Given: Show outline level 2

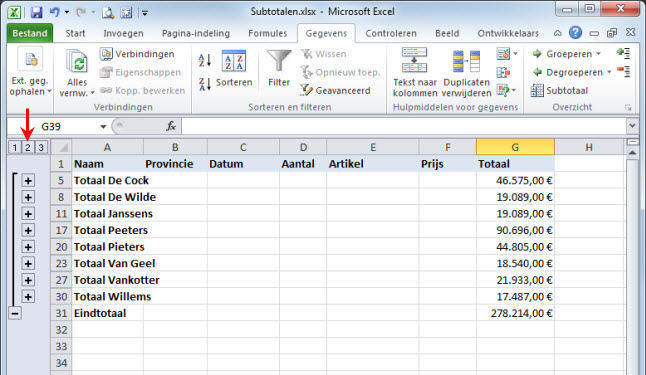Looking at the screenshot, I should (x=28, y=147).
